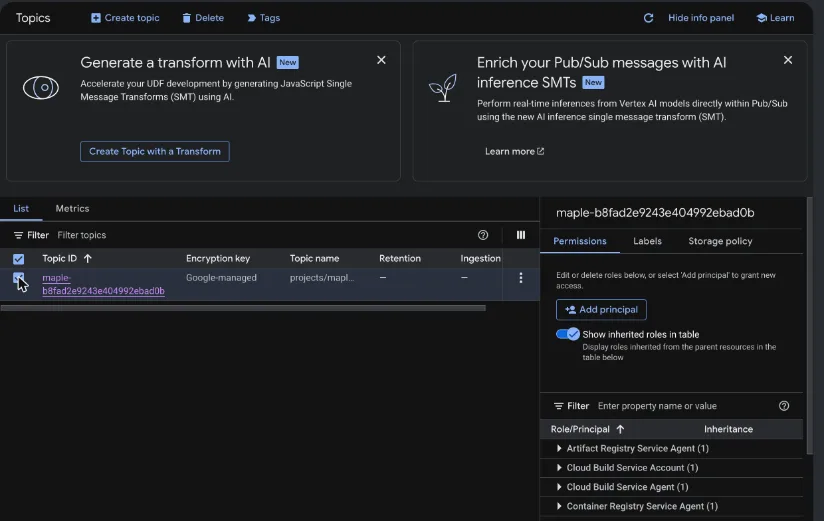Viewport: 824px width, 521px height.
Task: Expand Cloud Build Service Account role
Action: click(559, 468)
